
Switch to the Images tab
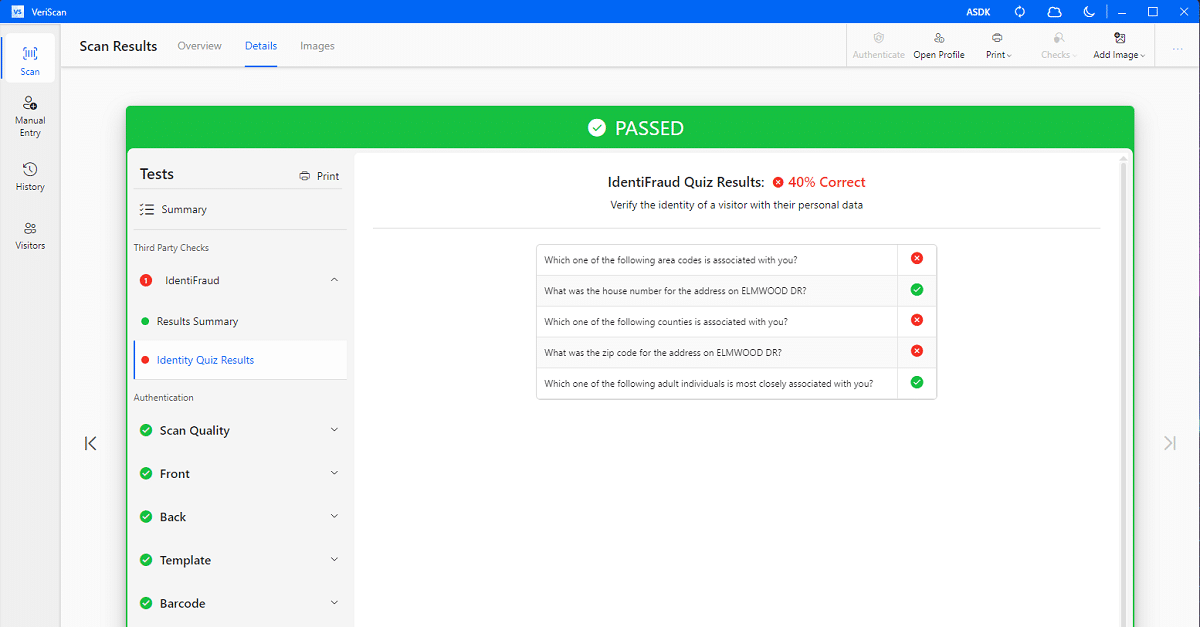pyautogui.click(x=317, y=46)
